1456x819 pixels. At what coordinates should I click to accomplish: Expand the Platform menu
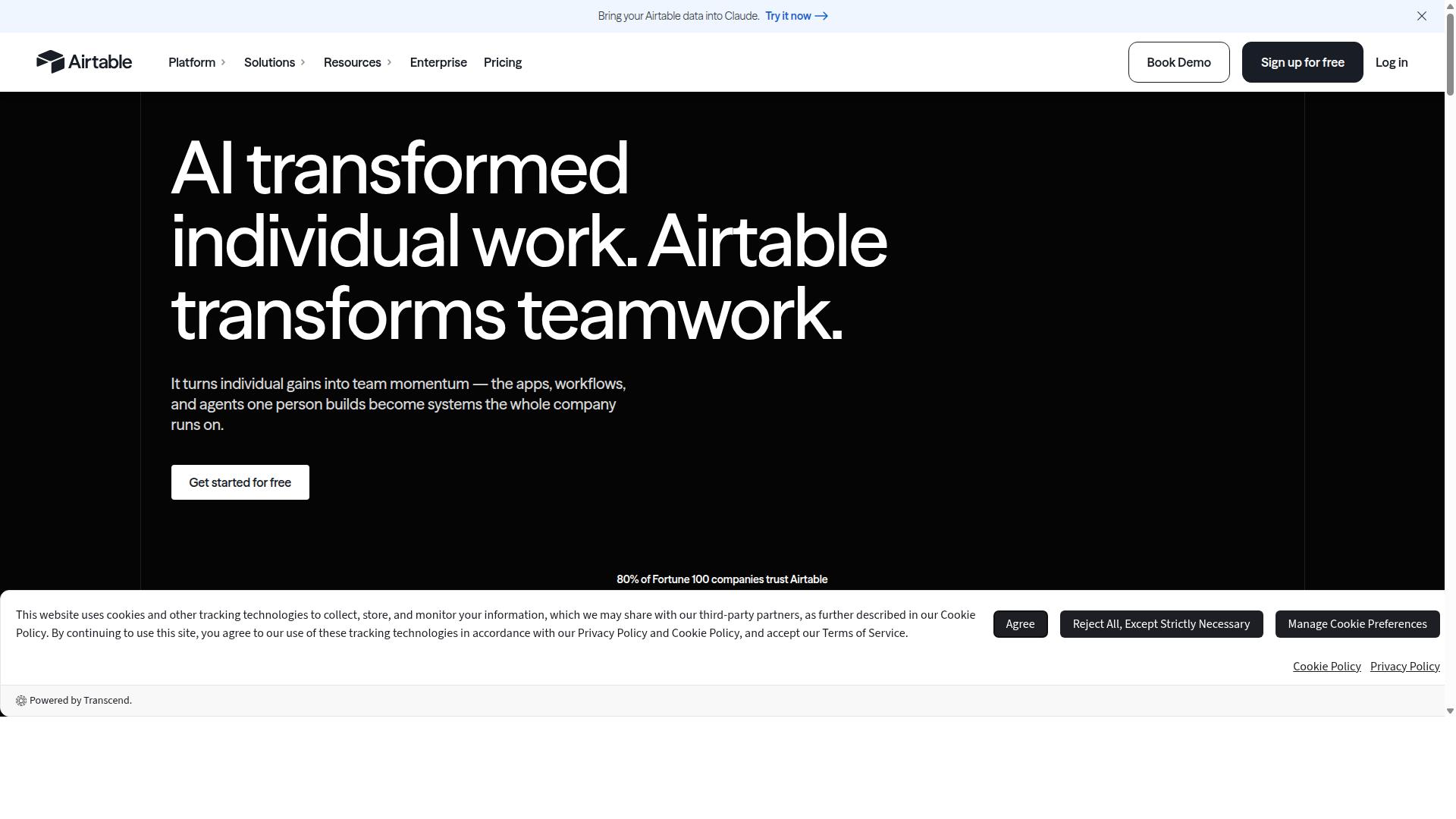click(197, 62)
